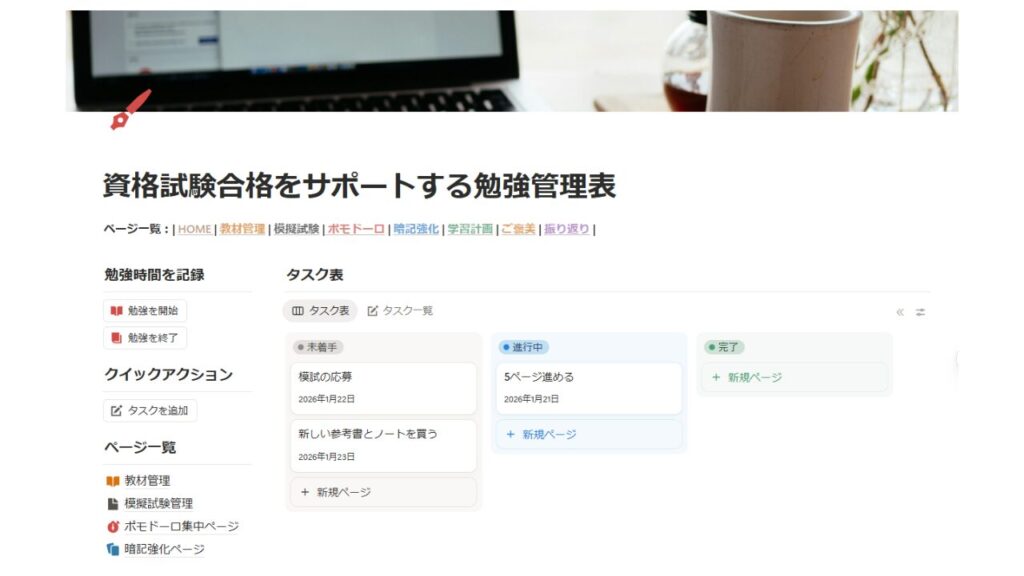Open the ポモドーロ link in header
Image resolution: width=1024 pixels, height=576 pixels.
[x=356, y=229]
